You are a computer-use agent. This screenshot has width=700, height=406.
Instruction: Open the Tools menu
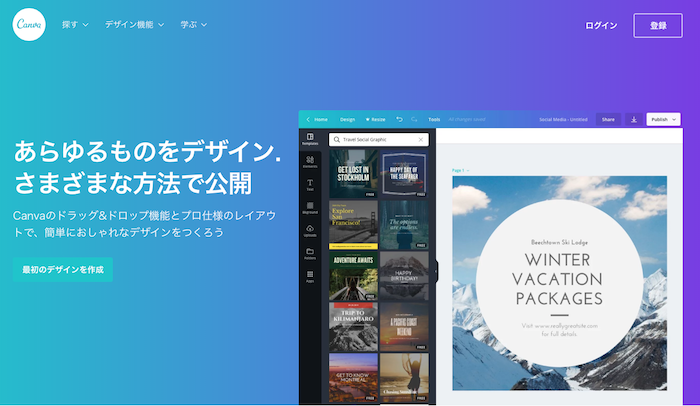[x=434, y=120]
